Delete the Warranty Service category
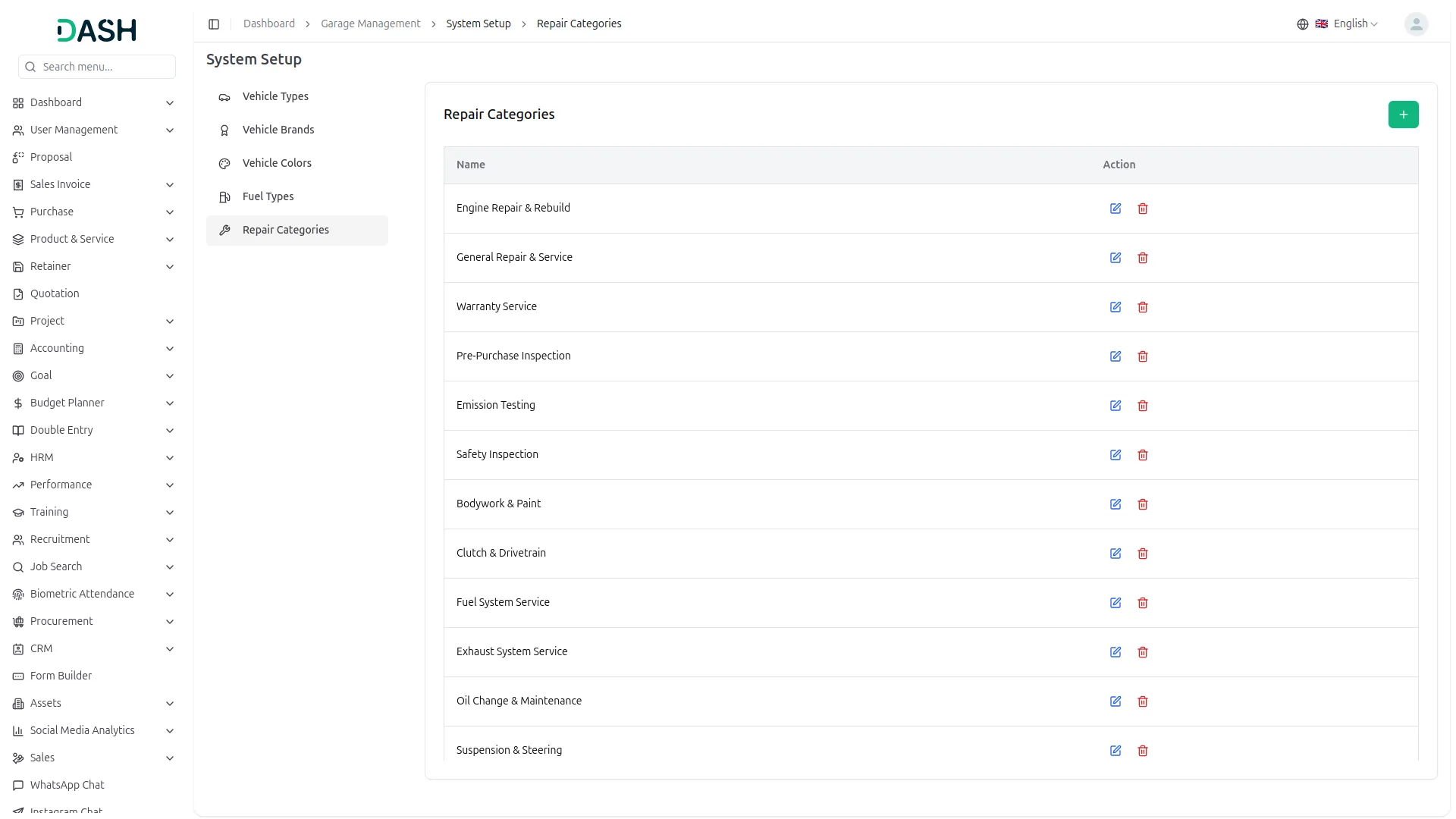This screenshot has height=819, width=1456. pos(1143,307)
